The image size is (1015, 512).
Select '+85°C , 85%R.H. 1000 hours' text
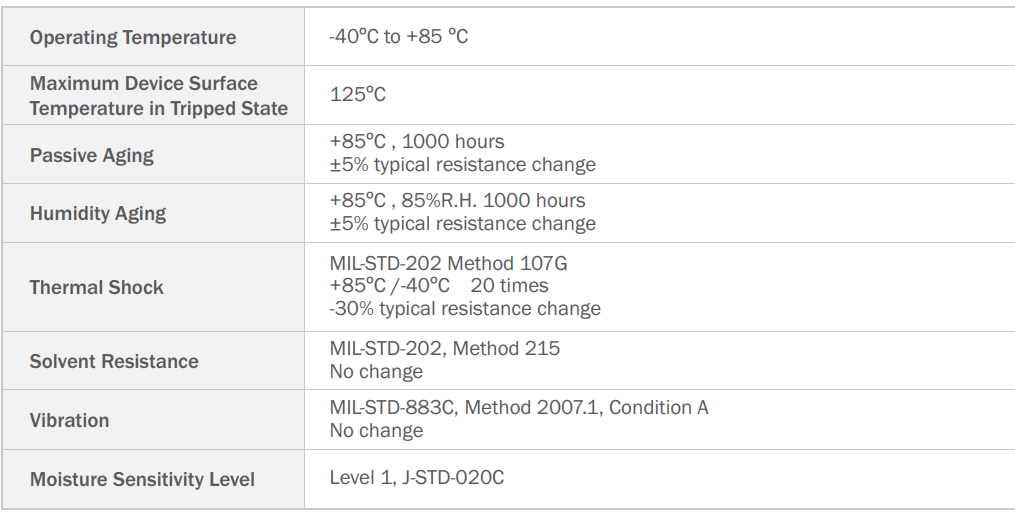click(457, 200)
